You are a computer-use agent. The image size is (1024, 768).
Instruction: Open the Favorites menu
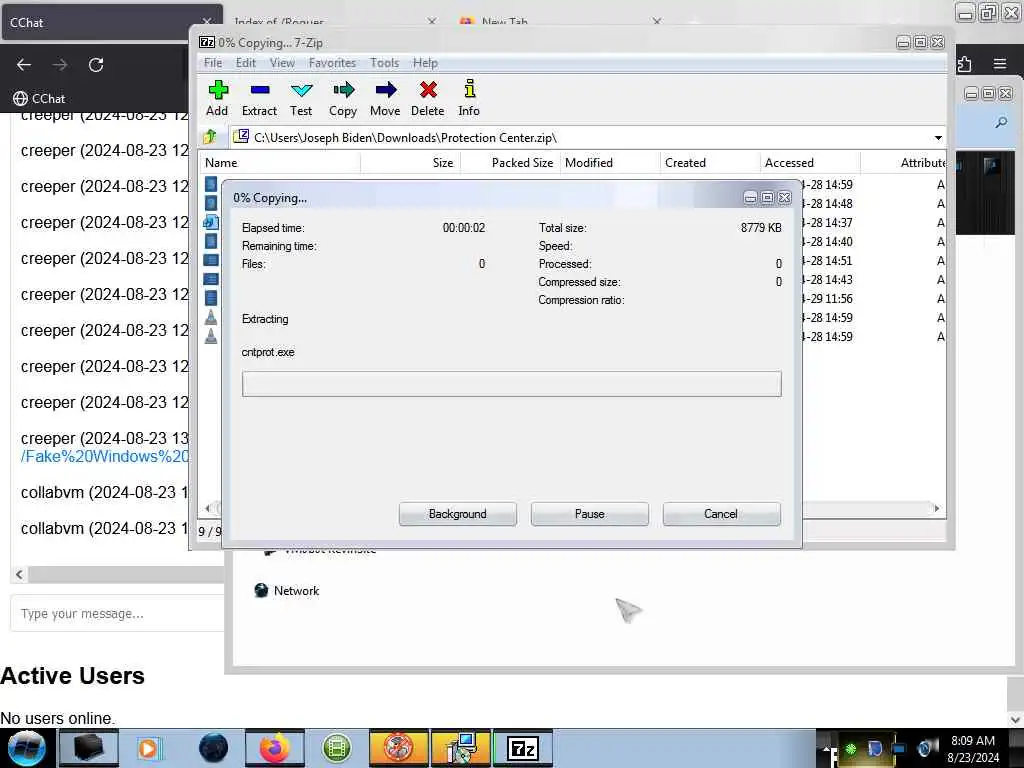[332, 63]
